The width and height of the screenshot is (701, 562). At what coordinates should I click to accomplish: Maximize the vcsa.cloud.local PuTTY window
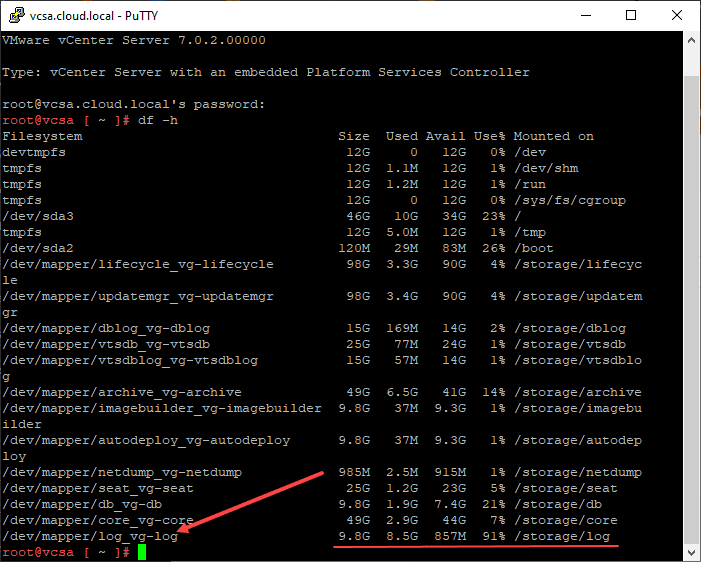click(631, 15)
